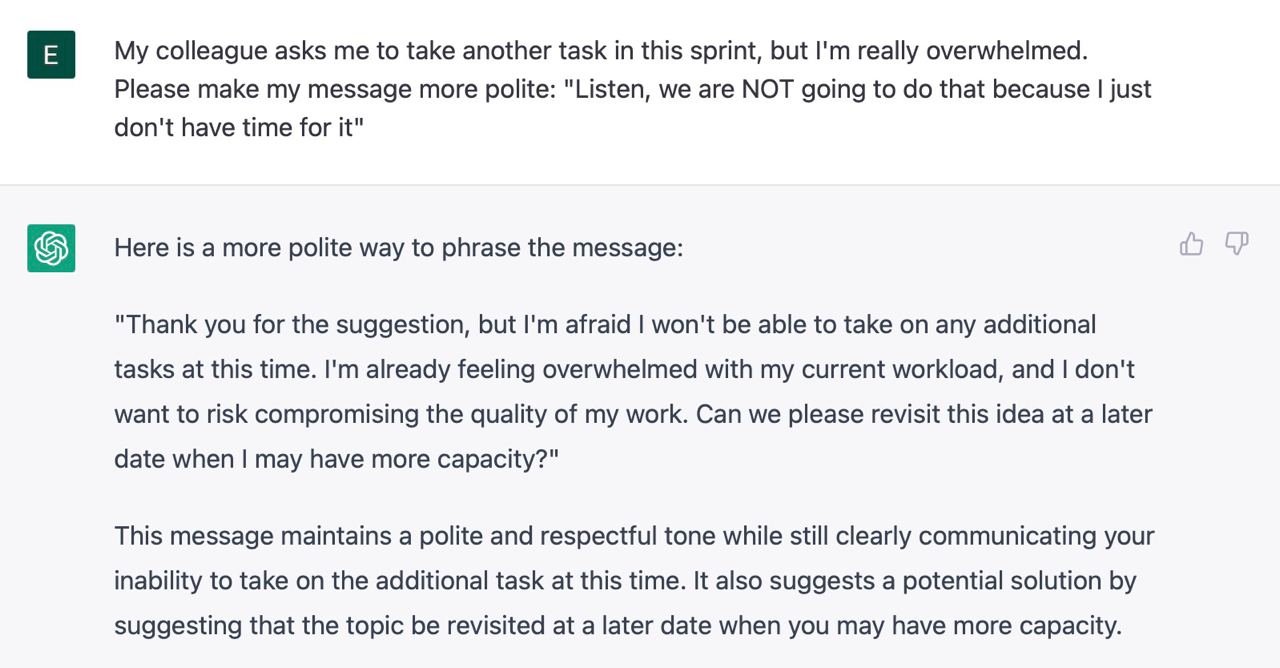Click the green user avatar with letter E
Image resolution: width=1280 pixels, height=668 pixels.
click(51, 55)
